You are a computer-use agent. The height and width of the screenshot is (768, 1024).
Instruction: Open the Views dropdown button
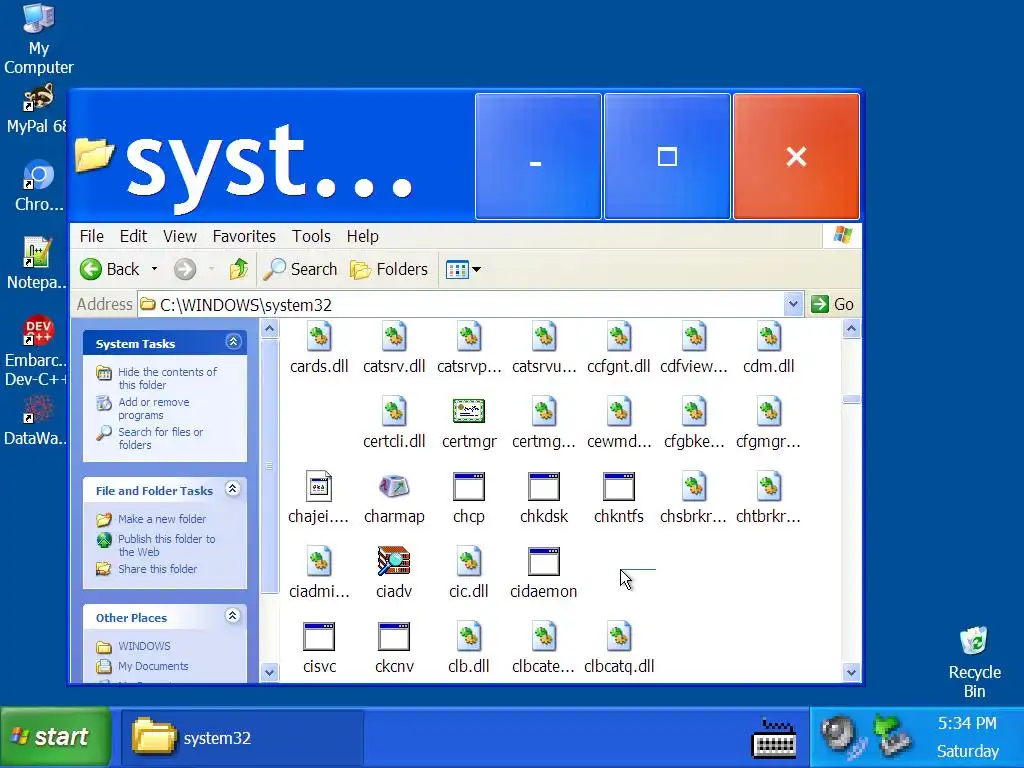pyautogui.click(x=463, y=269)
